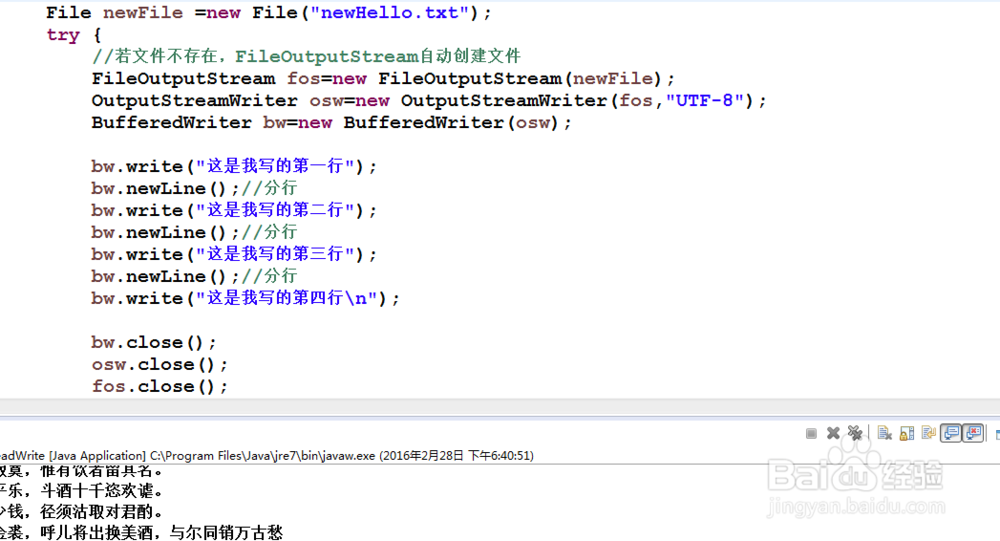Click the string "这是我写的第四行\n"
Screen dimensions: 1000x541
(x=286, y=298)
